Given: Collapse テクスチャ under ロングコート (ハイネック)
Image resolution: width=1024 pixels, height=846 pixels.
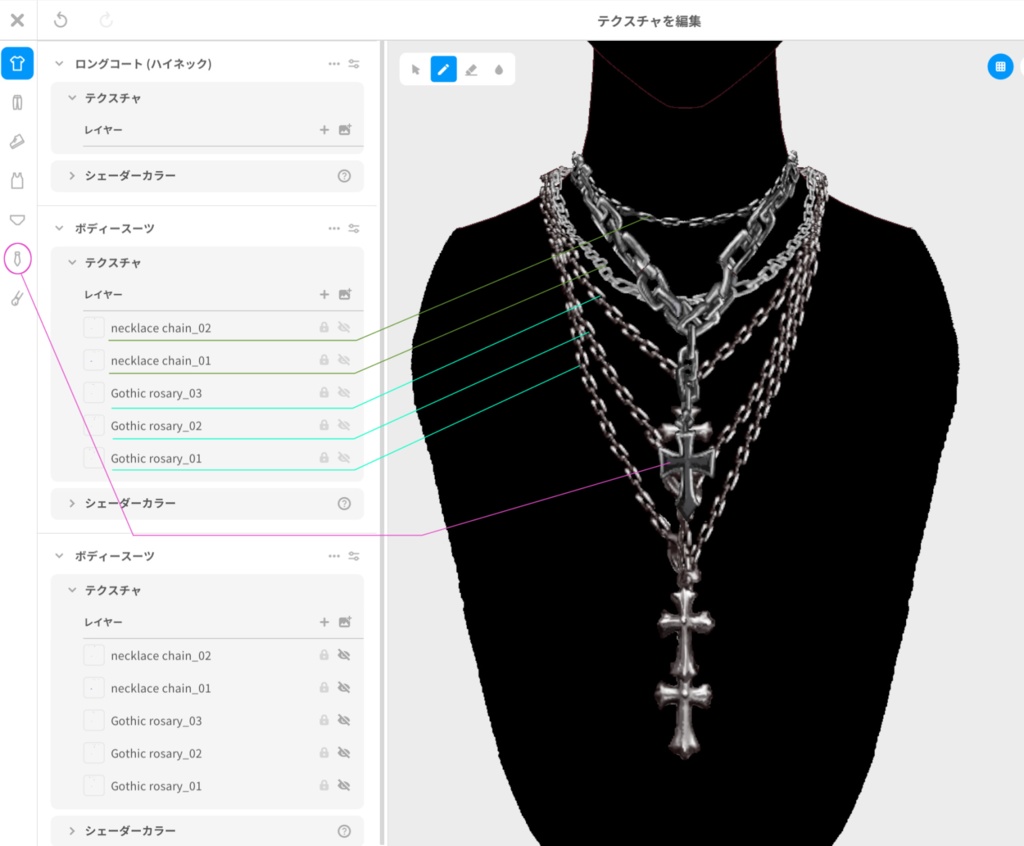Looking at the screenshot, I should (72, 97).
